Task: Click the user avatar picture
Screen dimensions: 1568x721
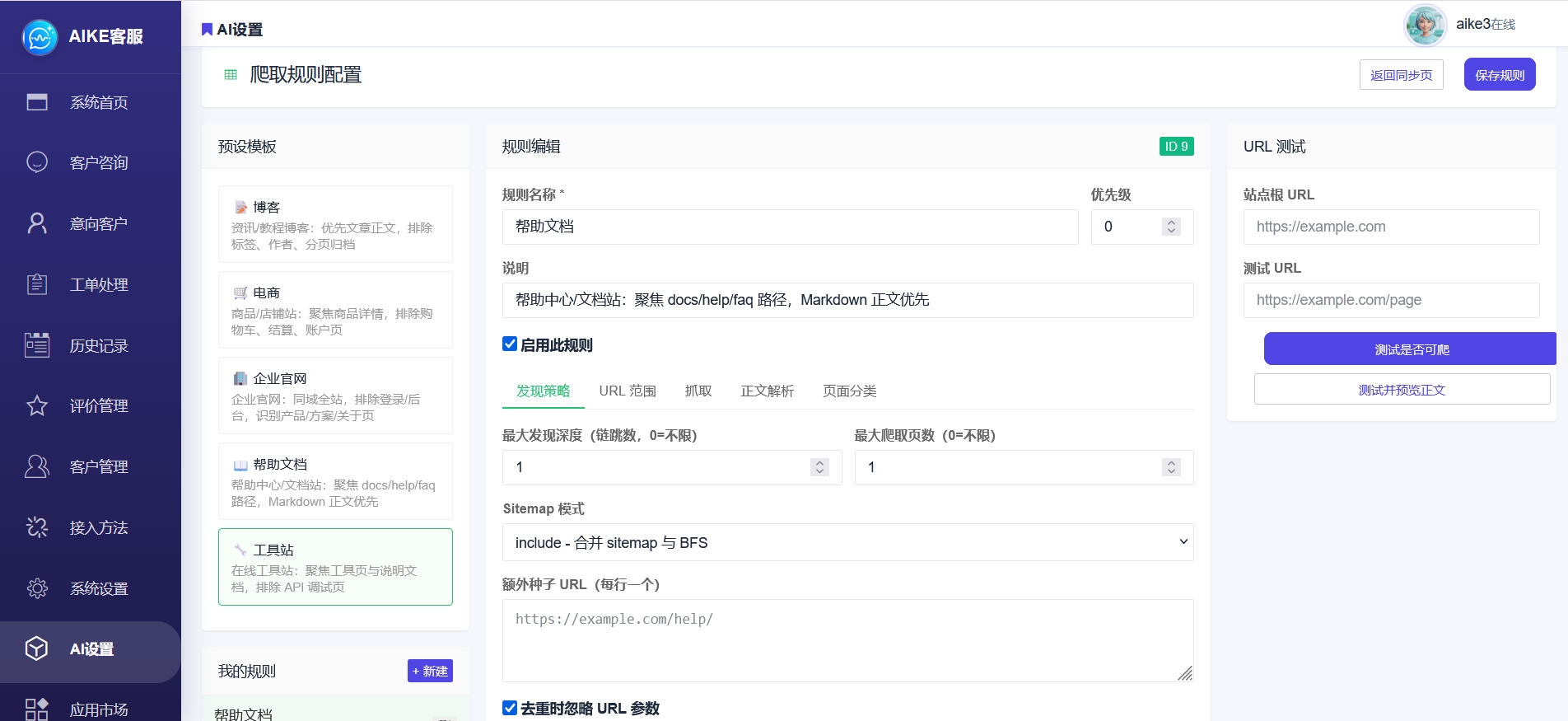Action: [x=1426, y=25]
